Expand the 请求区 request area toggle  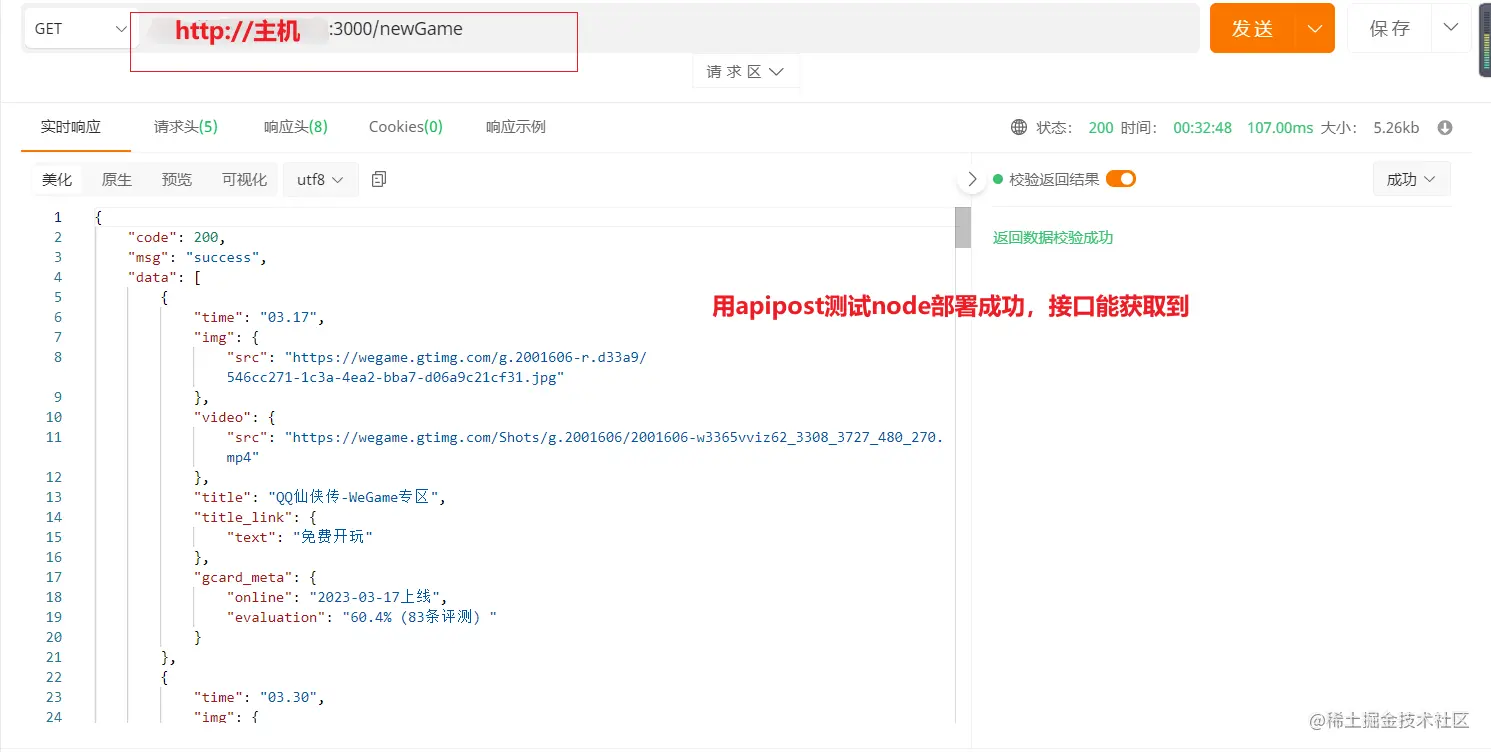point(746,72)
